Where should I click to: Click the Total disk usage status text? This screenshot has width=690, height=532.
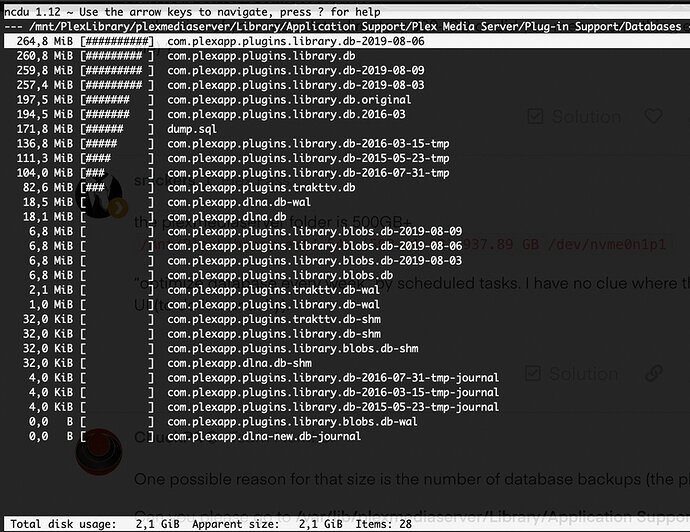[95, 524]
